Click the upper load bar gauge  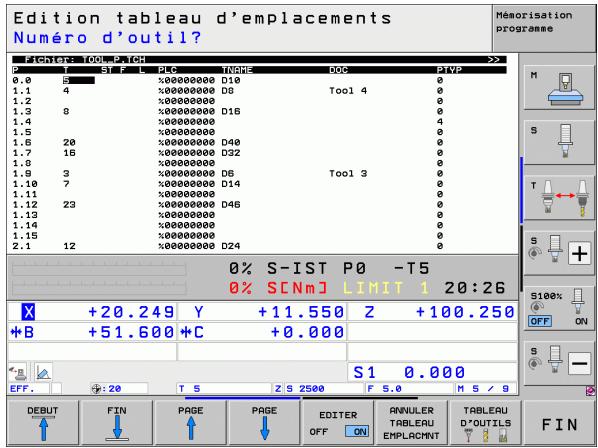(x=99, y=268)
